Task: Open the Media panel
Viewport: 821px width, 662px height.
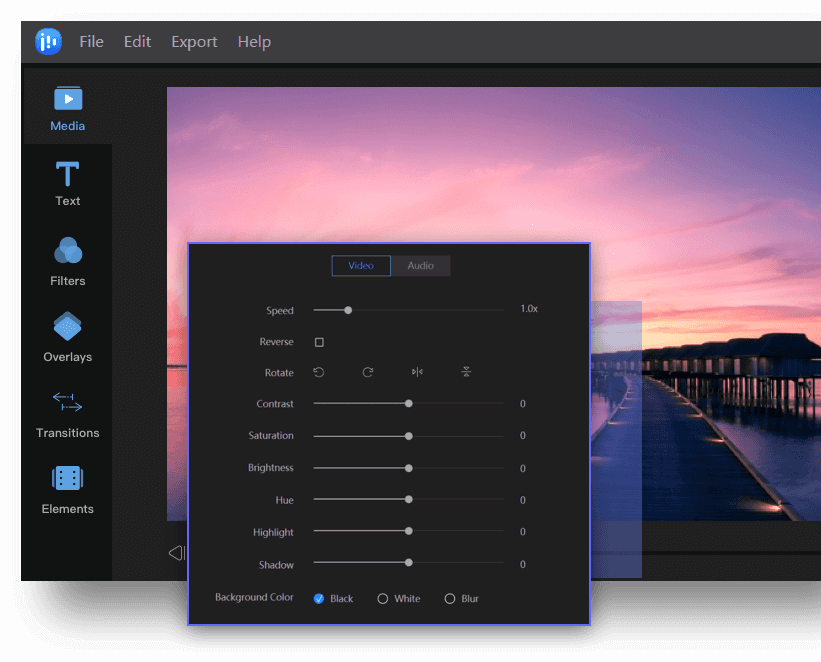Action: click(x=68, y=109)
